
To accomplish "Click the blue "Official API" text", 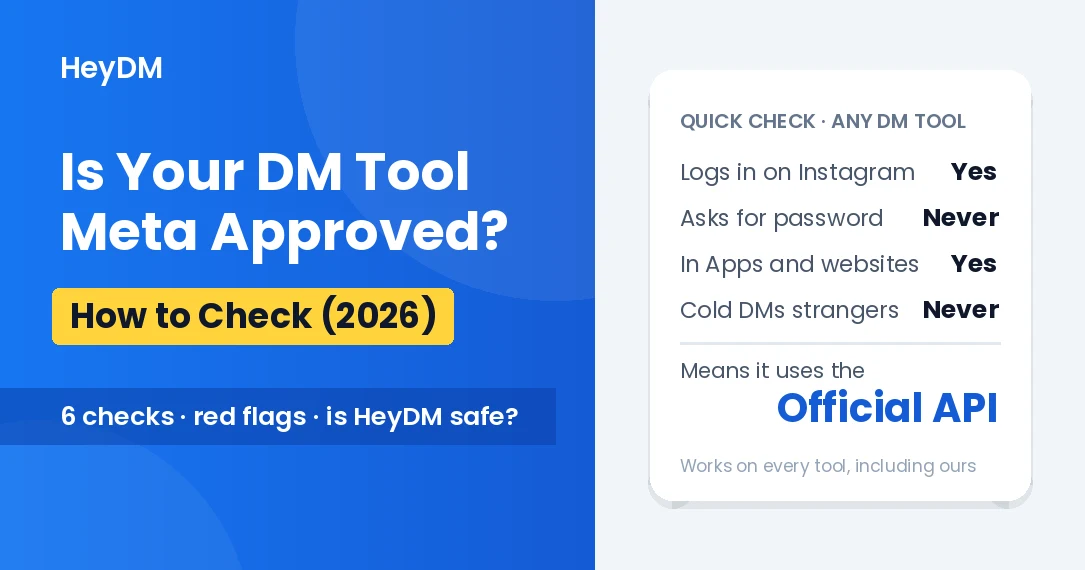I will pyautogui.click(x=887, y=407).
